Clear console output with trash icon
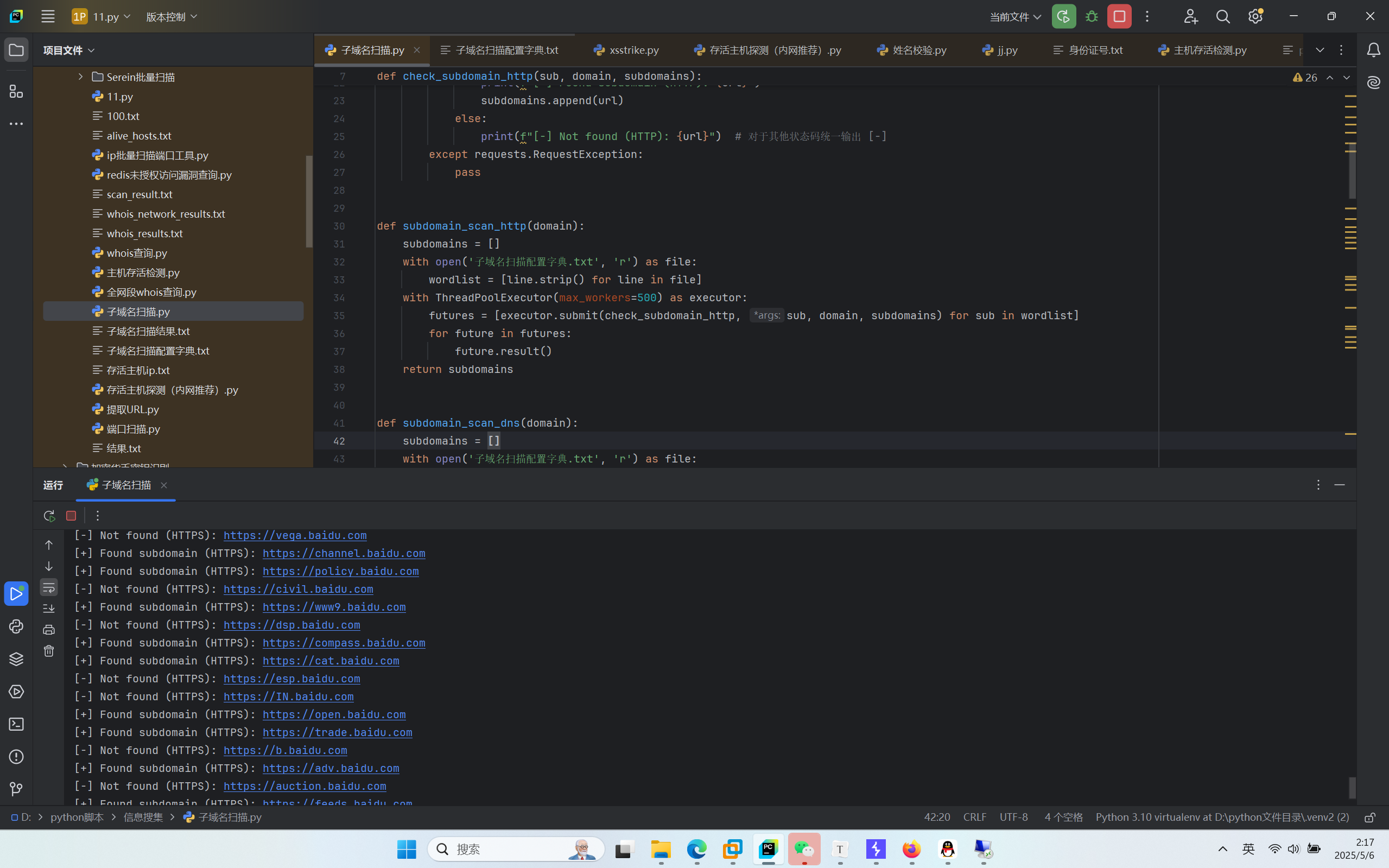Viewport: 1389px width, 868px height. click(49, 651)
